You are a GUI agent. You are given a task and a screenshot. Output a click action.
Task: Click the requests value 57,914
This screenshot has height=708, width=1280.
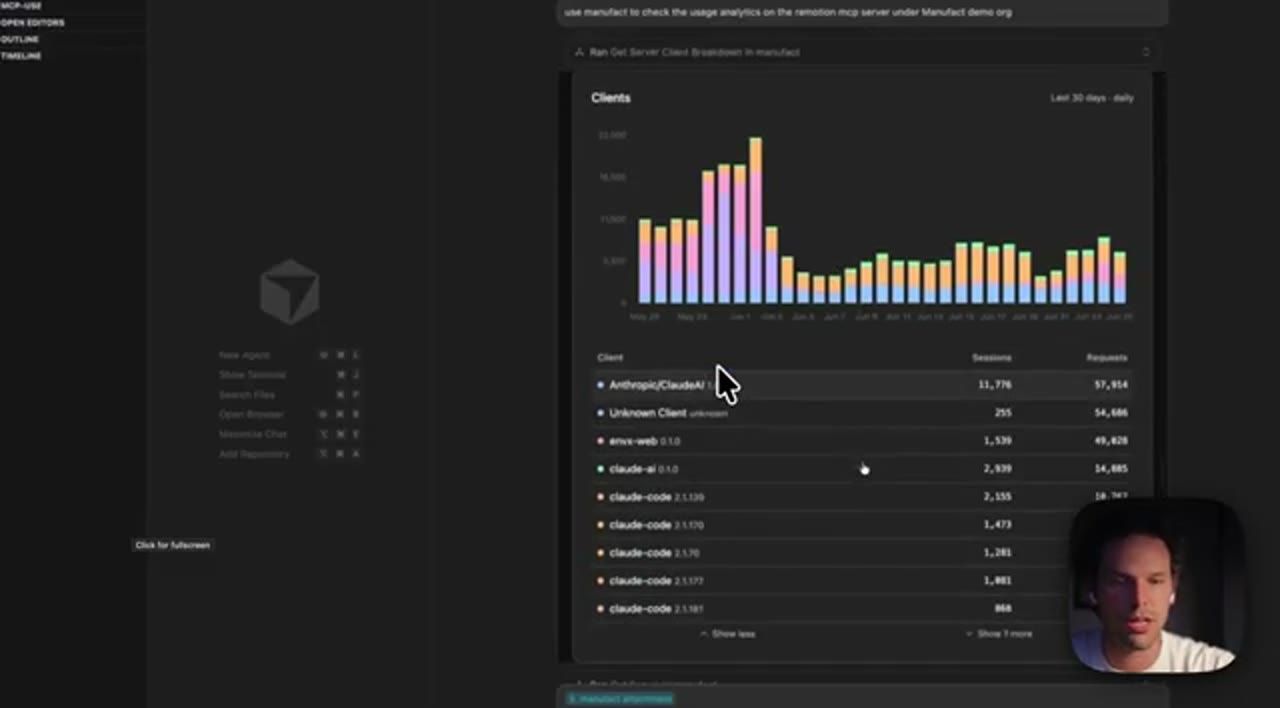pos(1111,385)
